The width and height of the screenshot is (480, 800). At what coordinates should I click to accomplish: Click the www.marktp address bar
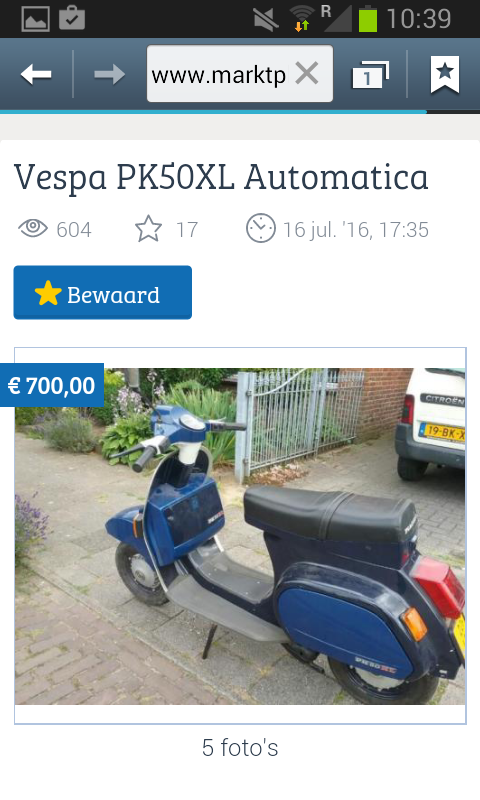click(x=240, y=73)
